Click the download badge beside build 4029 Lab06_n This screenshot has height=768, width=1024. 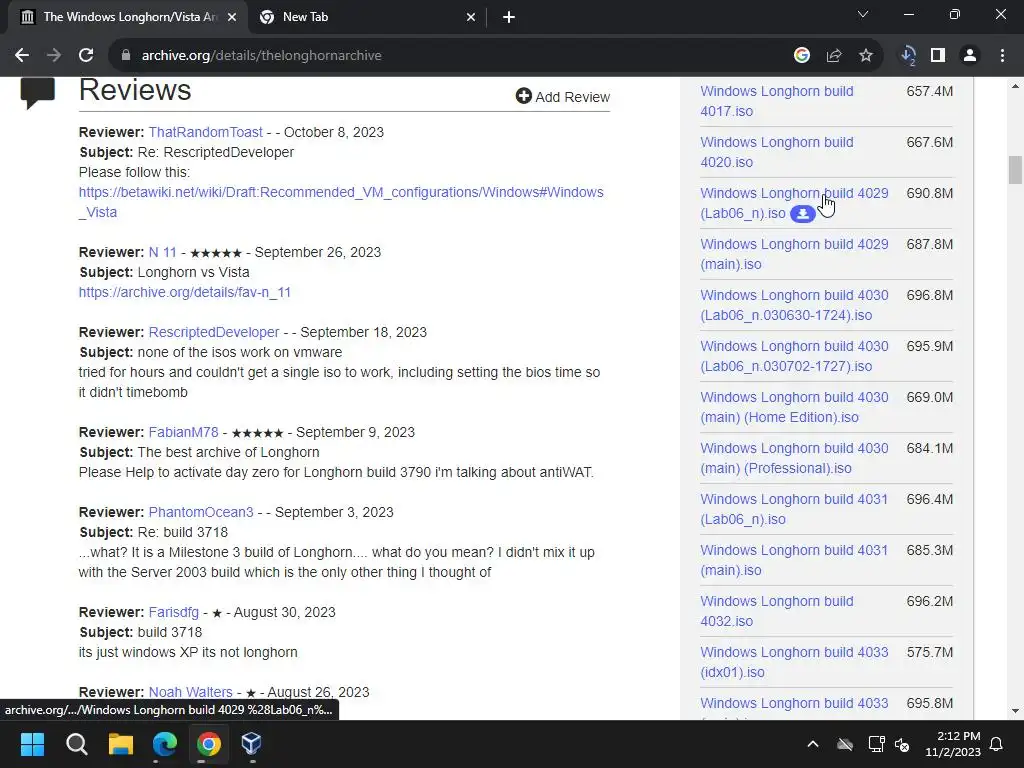coord(803,214)
